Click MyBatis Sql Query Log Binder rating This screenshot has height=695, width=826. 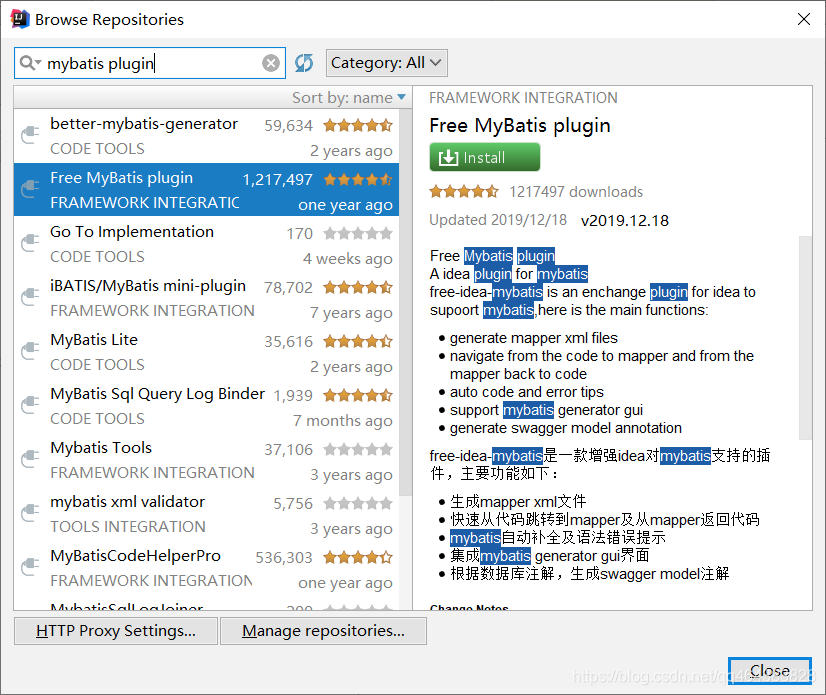pyautogui.click(x=358, y=395)
